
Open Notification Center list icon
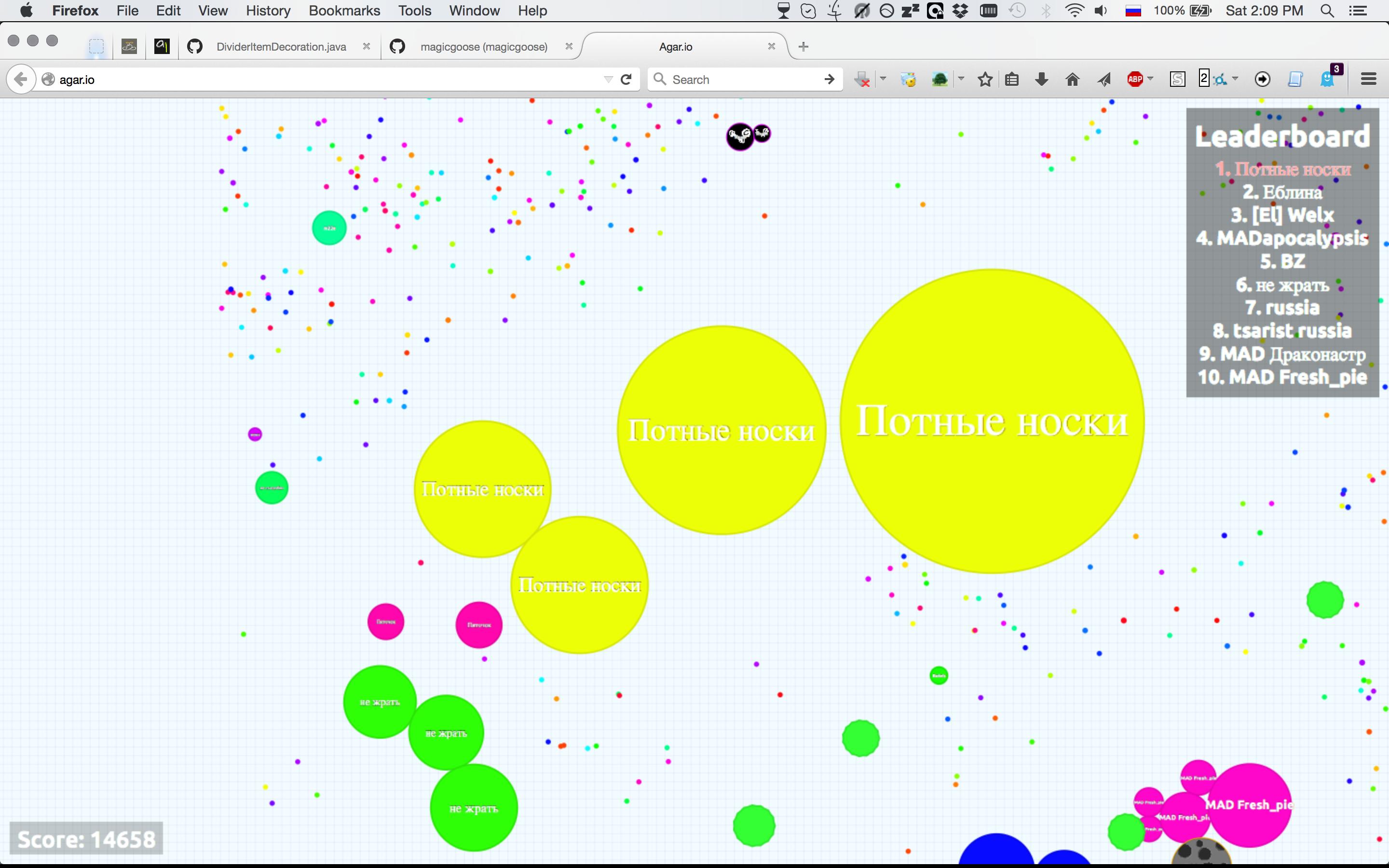1358,10
